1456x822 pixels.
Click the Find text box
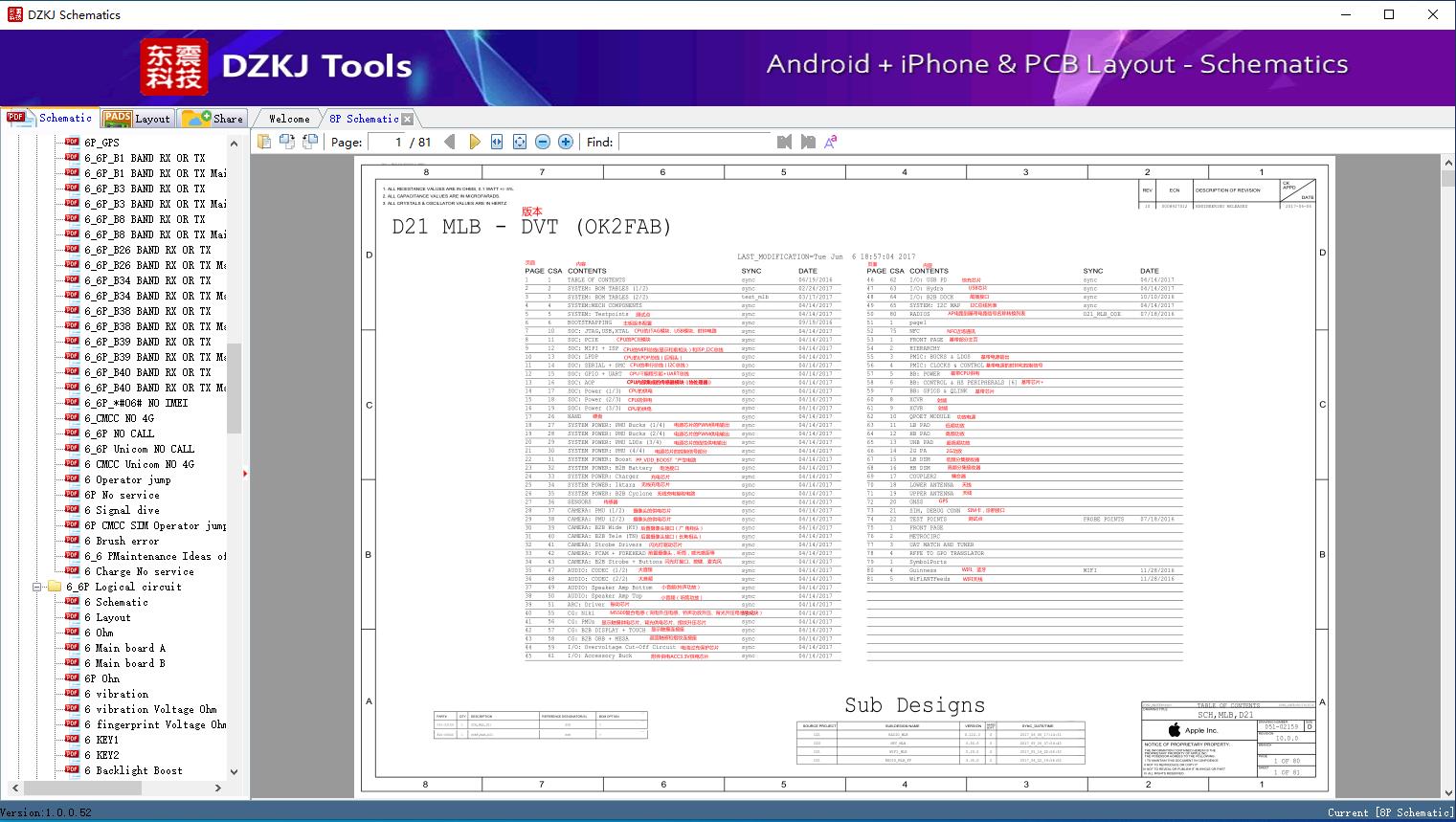coord(695,142)
